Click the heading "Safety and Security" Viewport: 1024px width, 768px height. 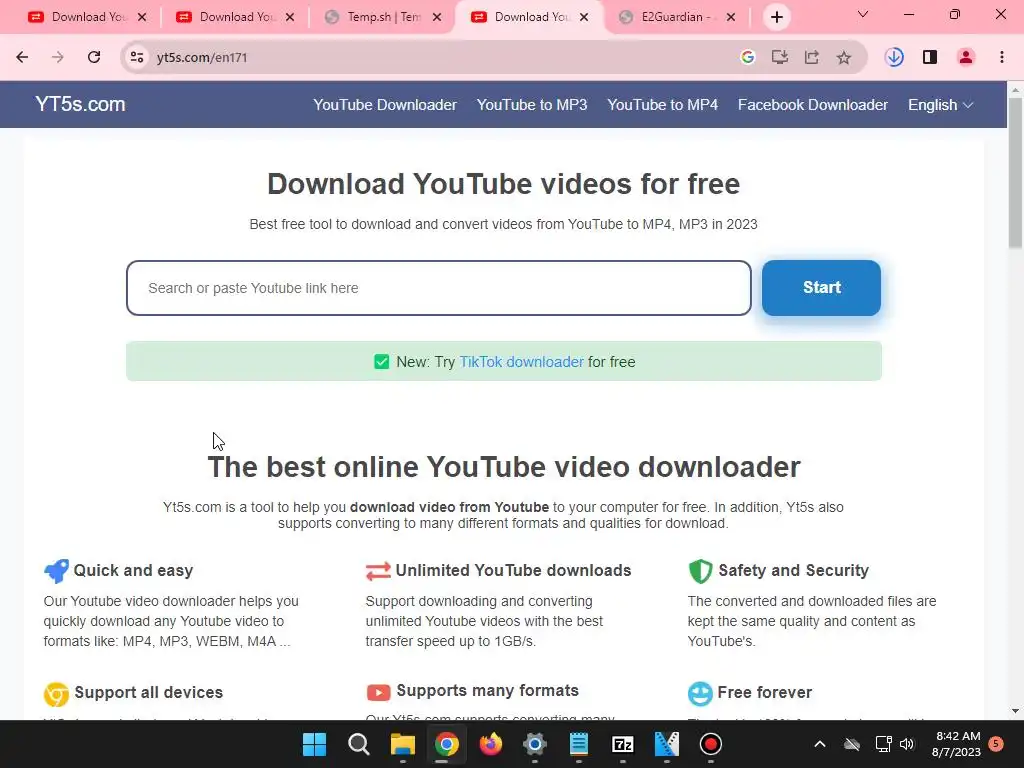click(793, 571)
